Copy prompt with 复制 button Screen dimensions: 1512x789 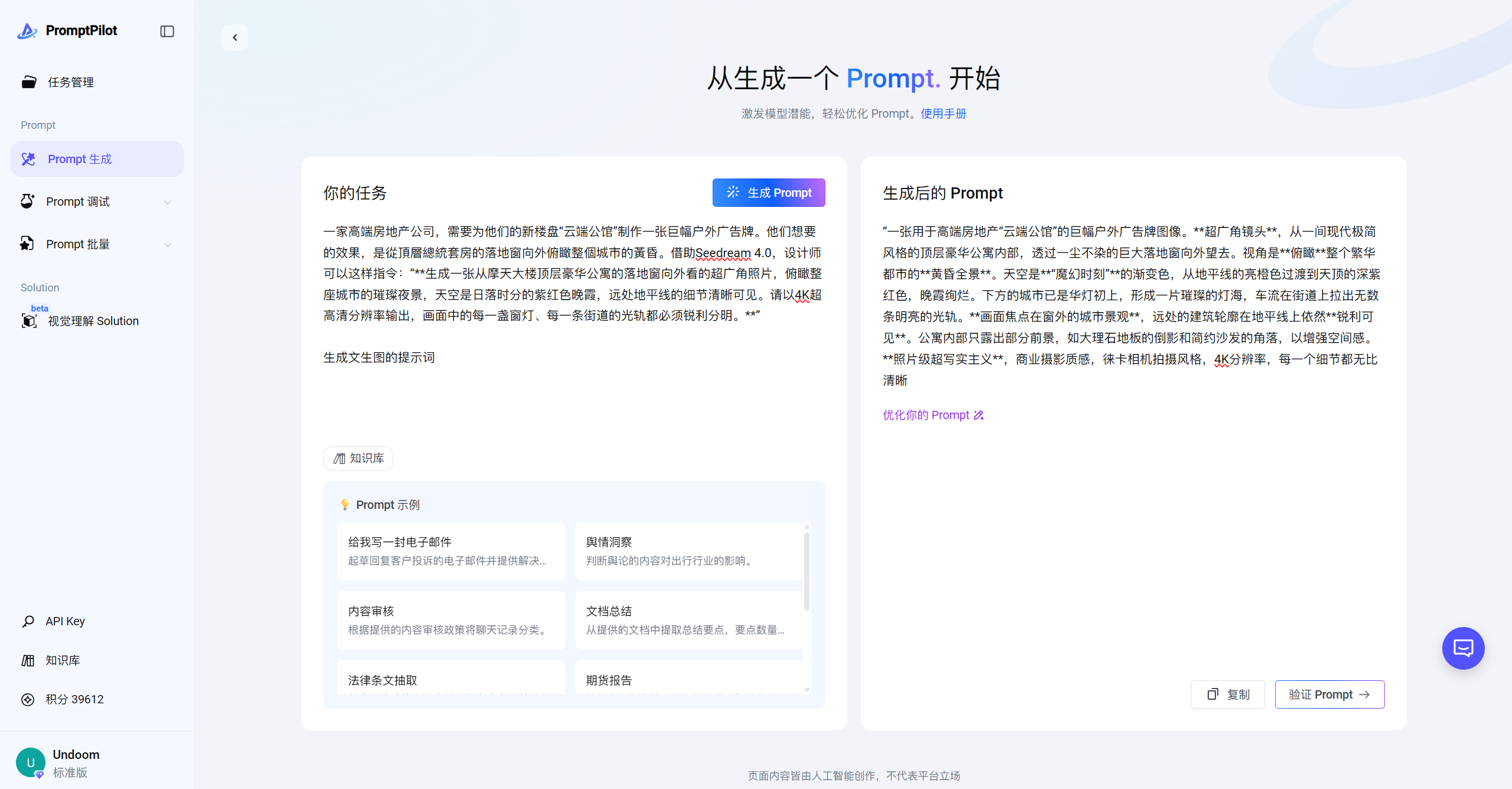tap(1228, 694)
